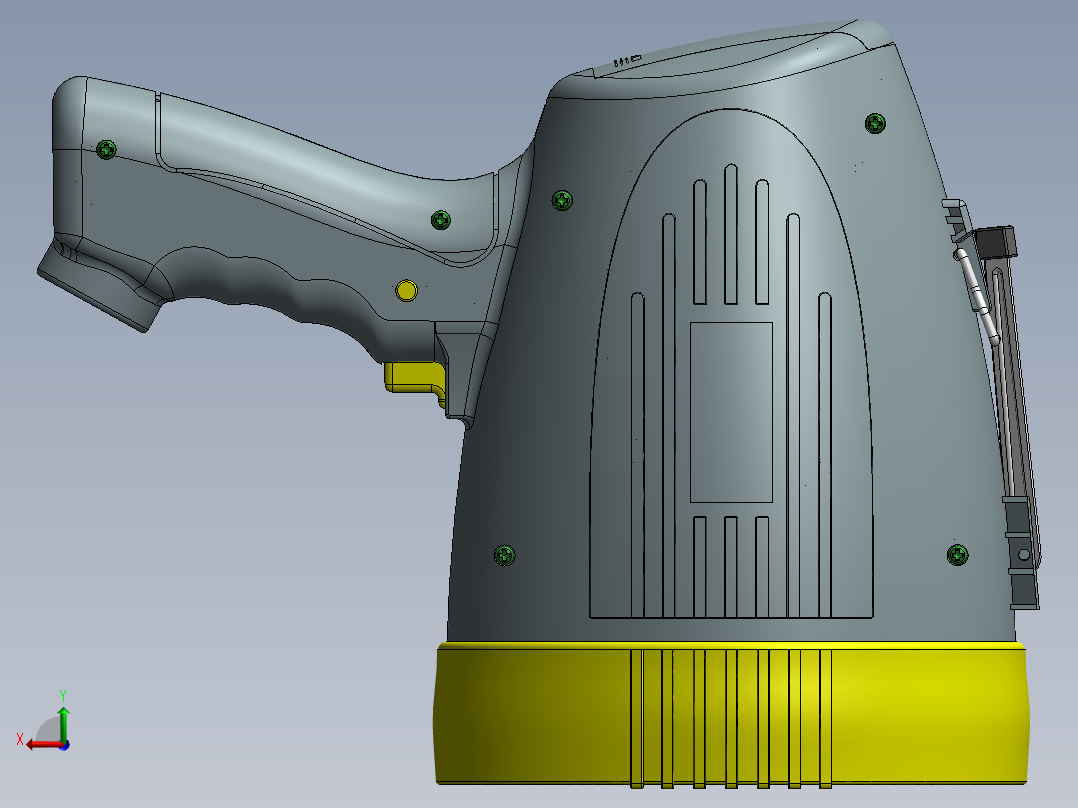Pick the yellow ribbed base ring
The width and height of the screenshot is (1078, 808).
click(x=732, y=715)
